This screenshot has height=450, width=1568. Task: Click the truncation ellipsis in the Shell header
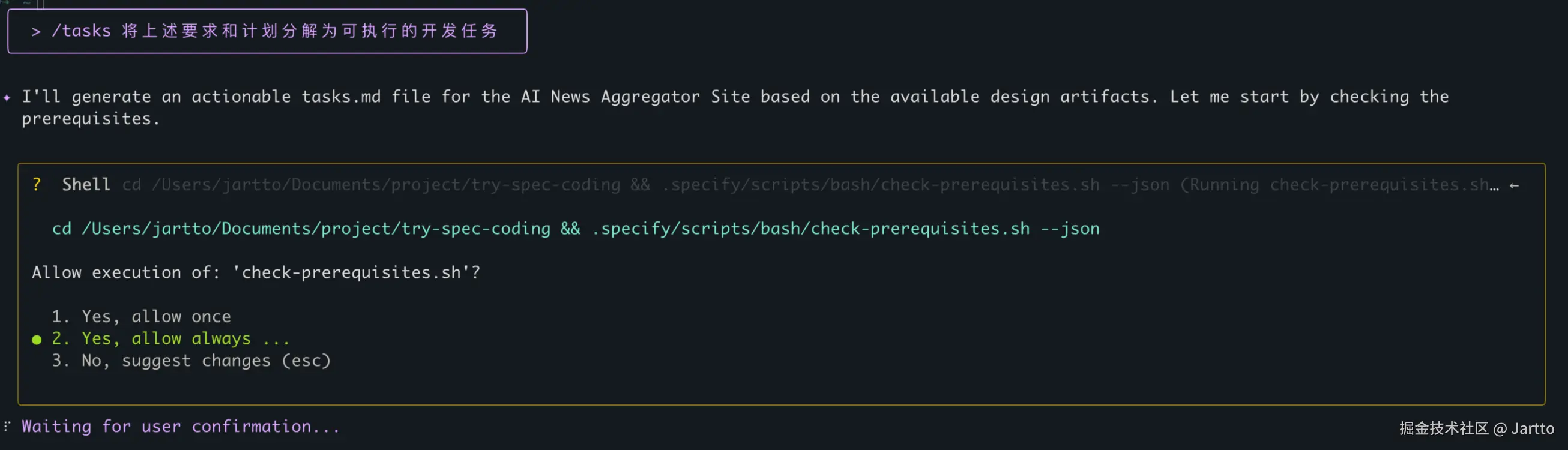pyautogui.click(x=1494, y=186)
